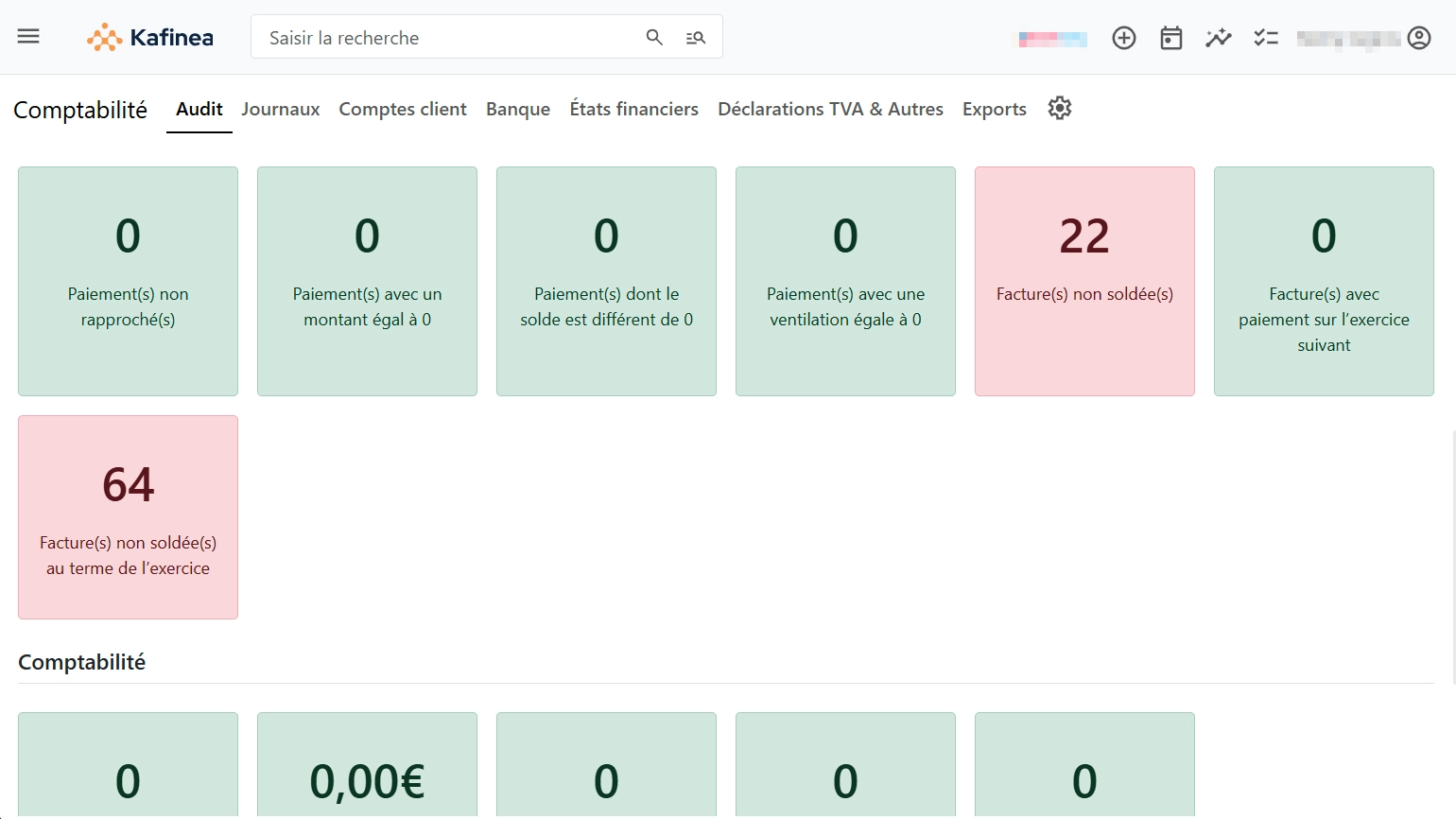This screenshot has height=819, width=1456.
Task: Select the Banque tab
Action: 517,108
